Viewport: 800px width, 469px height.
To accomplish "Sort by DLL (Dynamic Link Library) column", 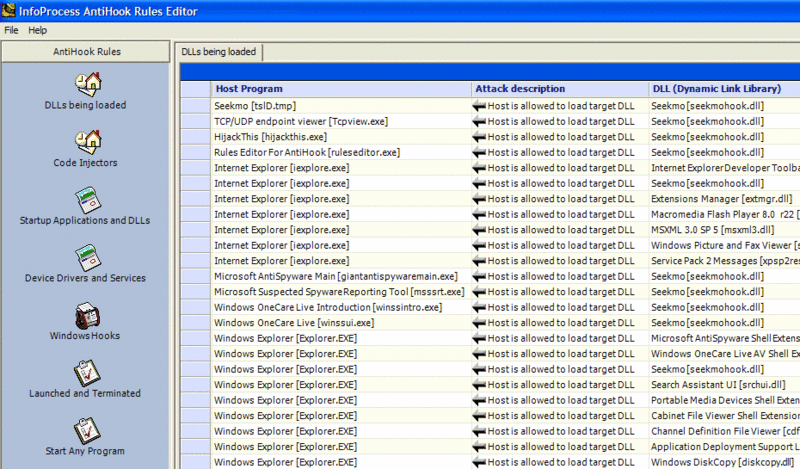I will click(x=724, y=89).
